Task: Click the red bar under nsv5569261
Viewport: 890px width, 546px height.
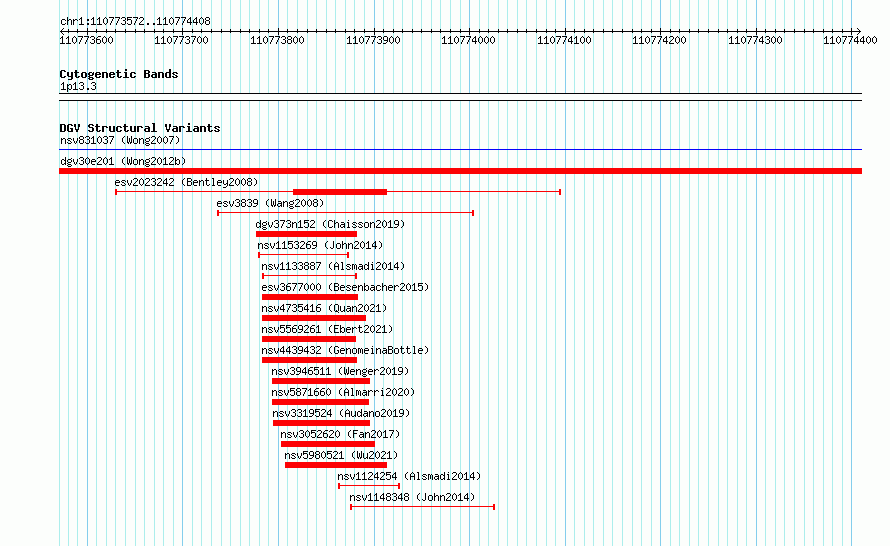Action: pos(309,339)
